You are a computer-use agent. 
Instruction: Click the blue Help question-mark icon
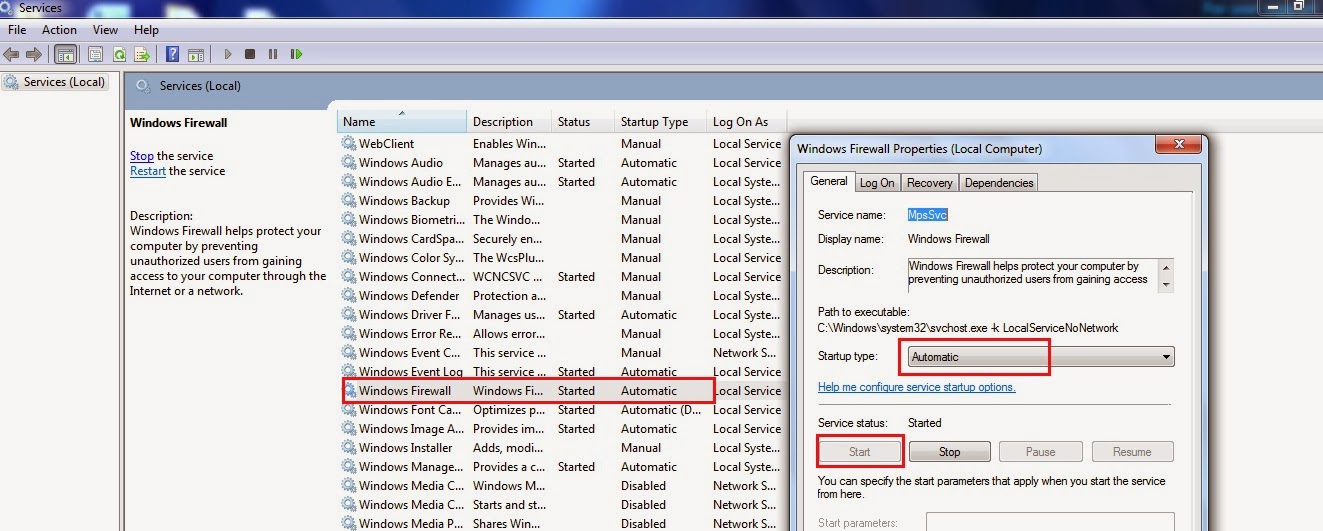(173, 54)
